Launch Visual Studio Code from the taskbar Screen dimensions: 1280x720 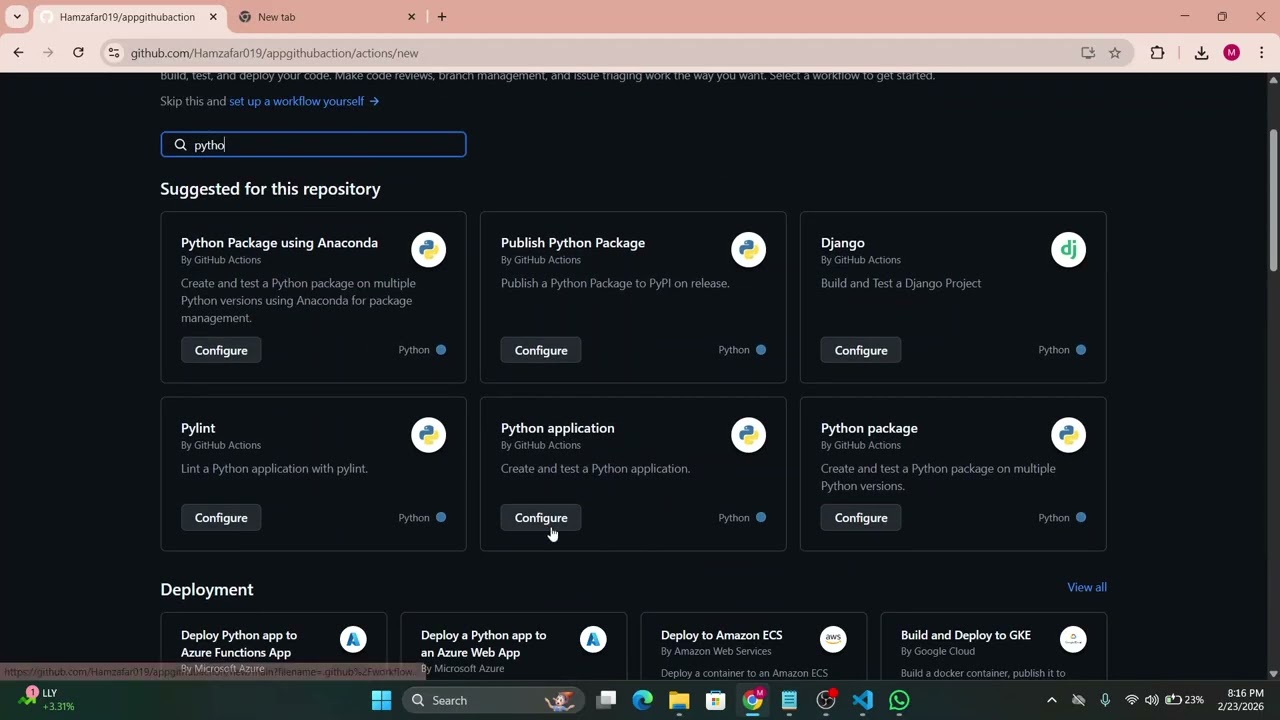pyautogui.click(x=863, y=700)
